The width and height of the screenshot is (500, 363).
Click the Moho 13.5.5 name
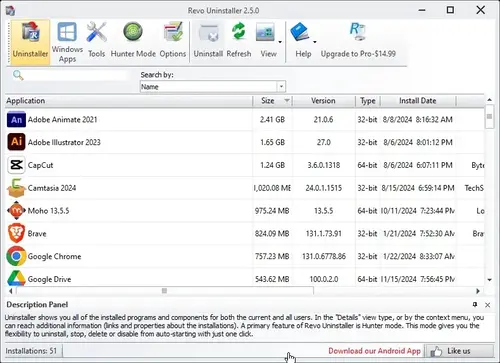[x=48, y=211]
